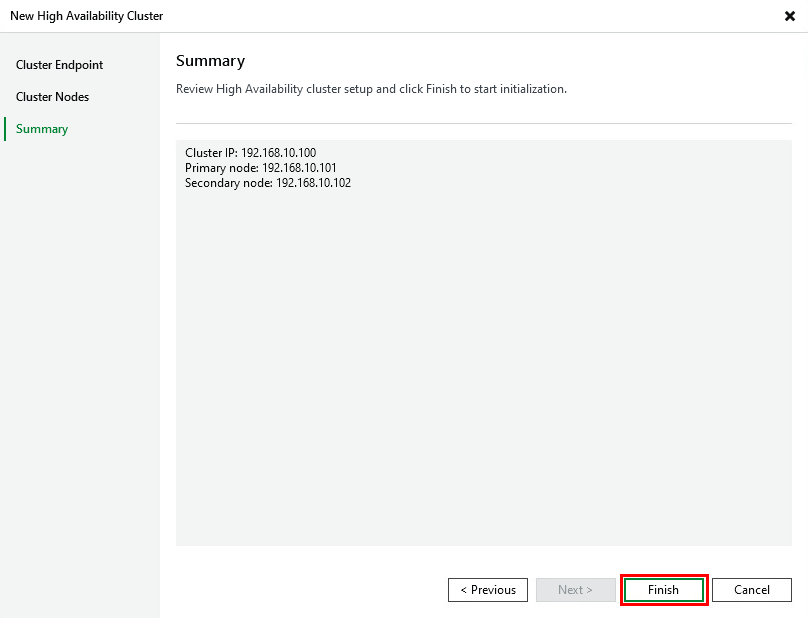Click the Previous button

pos(487,590)
